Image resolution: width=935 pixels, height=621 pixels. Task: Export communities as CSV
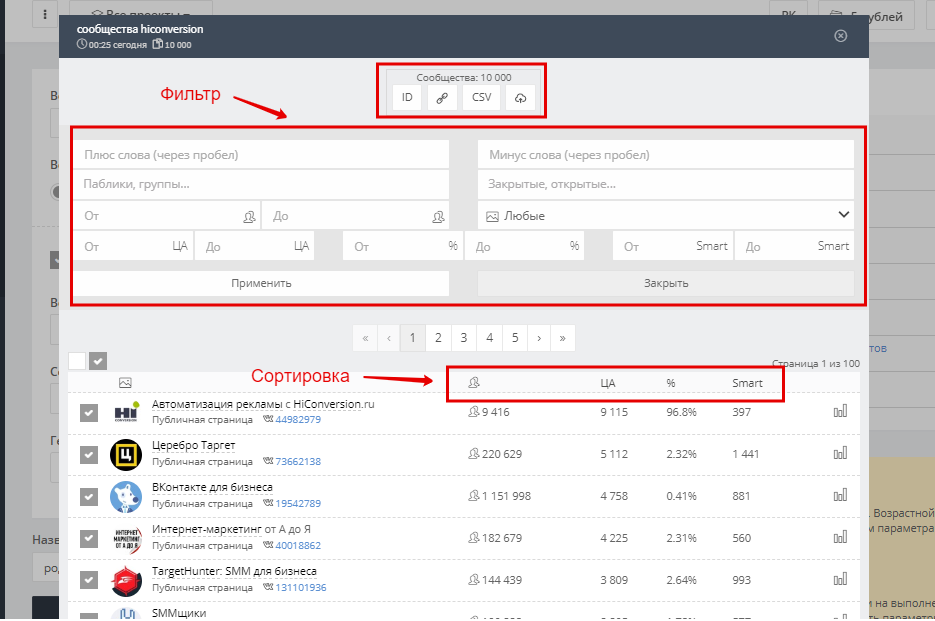[x=481, y=97]
